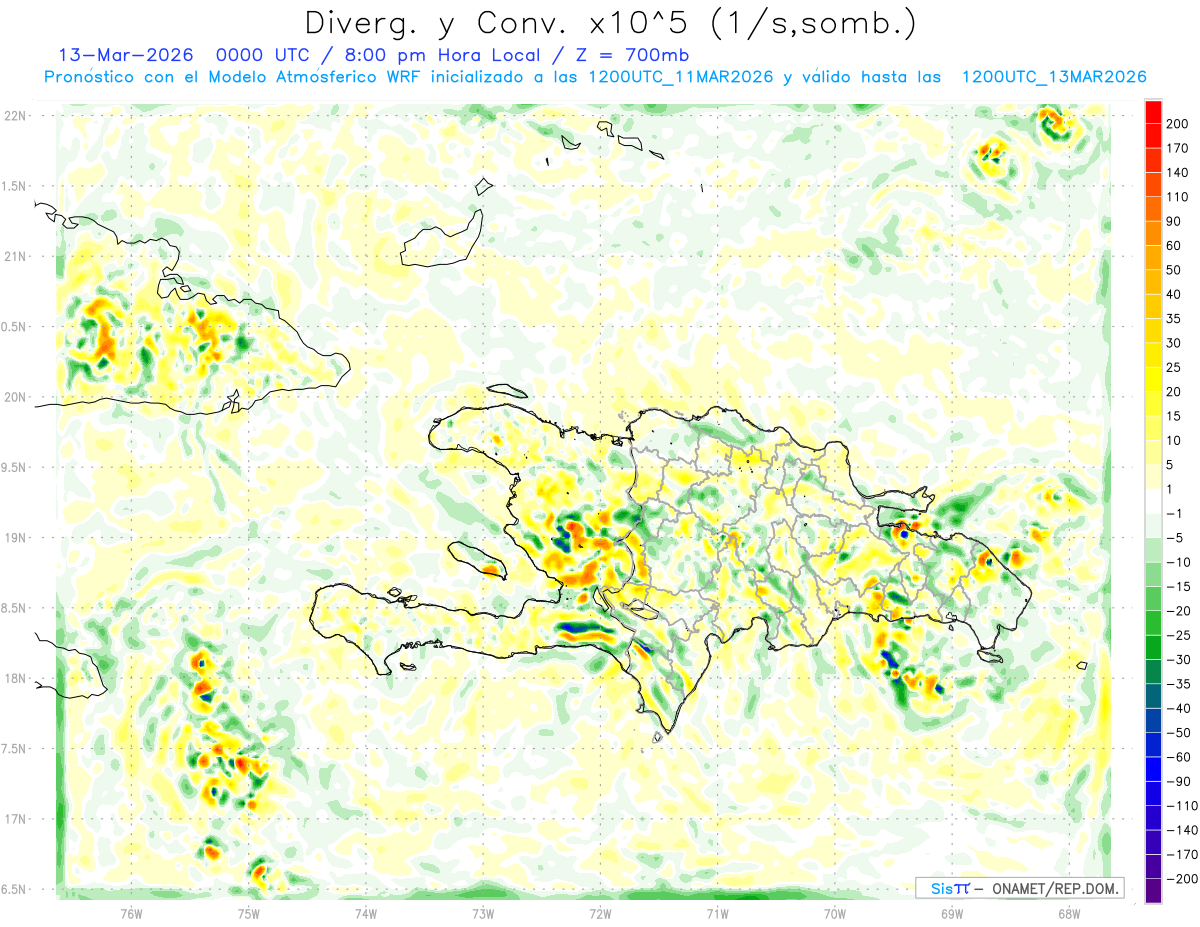The width and height of the screenshot is (1200, 927).
Task: Select the red colorbar segment above 200
Action: 1153,112
